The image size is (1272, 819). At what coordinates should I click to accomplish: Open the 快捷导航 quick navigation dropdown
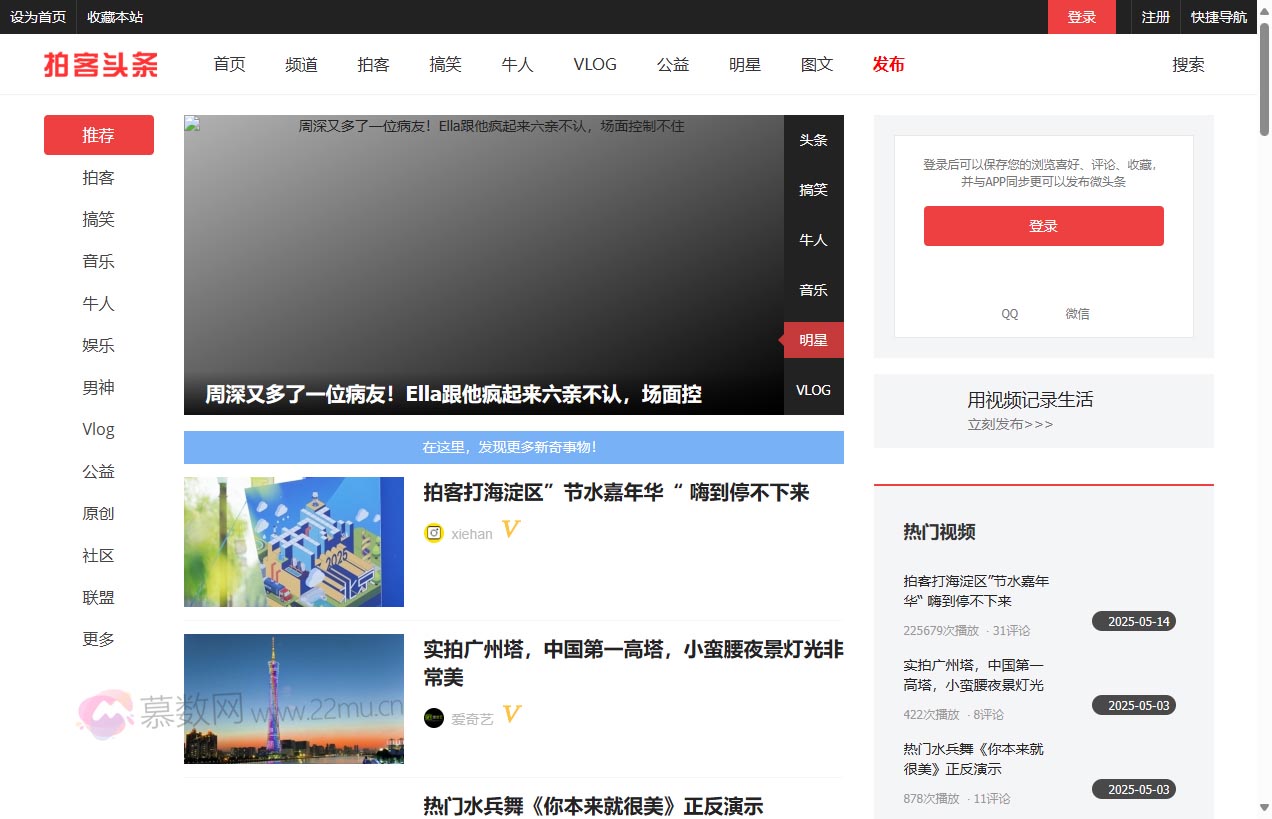pyautogui.click(x=1219, y=17)
